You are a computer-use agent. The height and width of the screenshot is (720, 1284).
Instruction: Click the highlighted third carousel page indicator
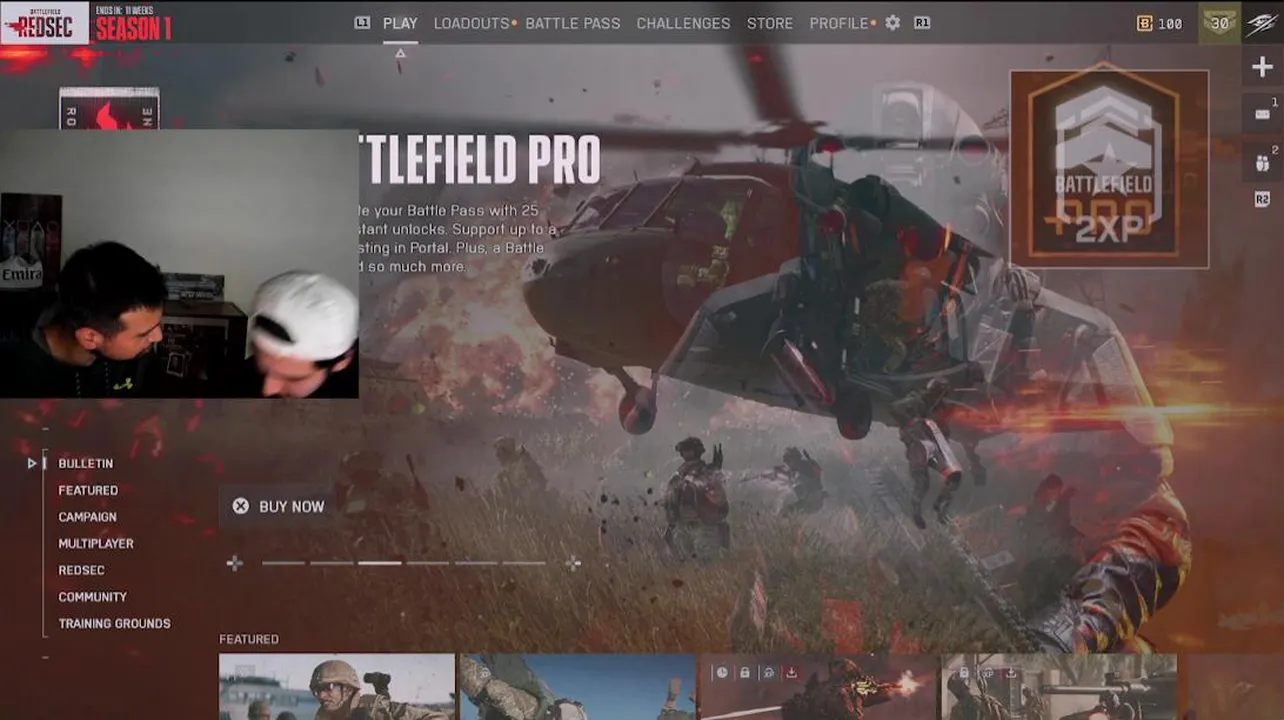380,563
